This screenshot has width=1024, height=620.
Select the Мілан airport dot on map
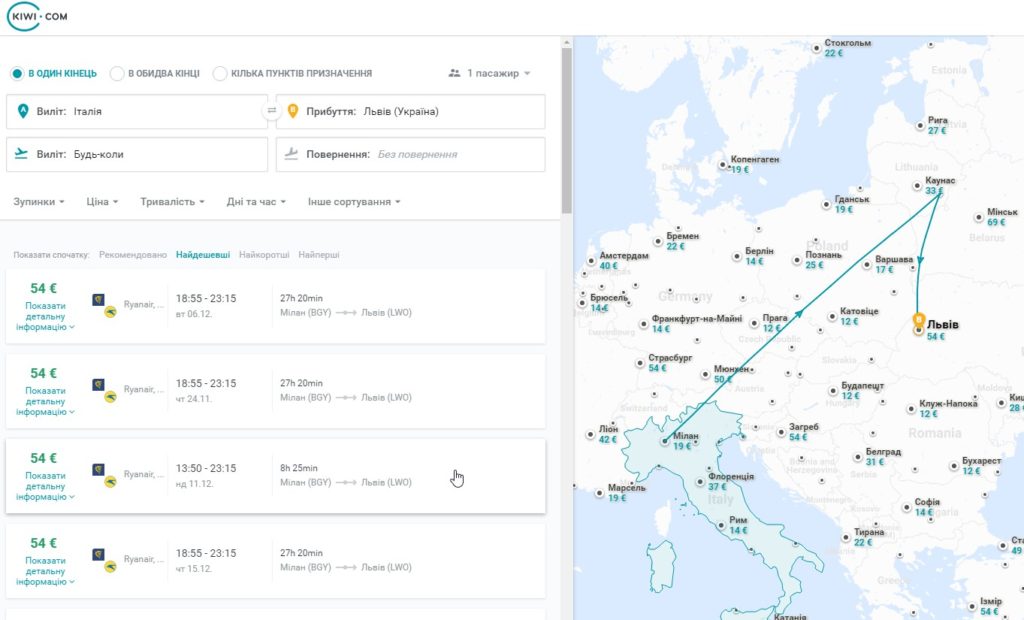[665, 442]
